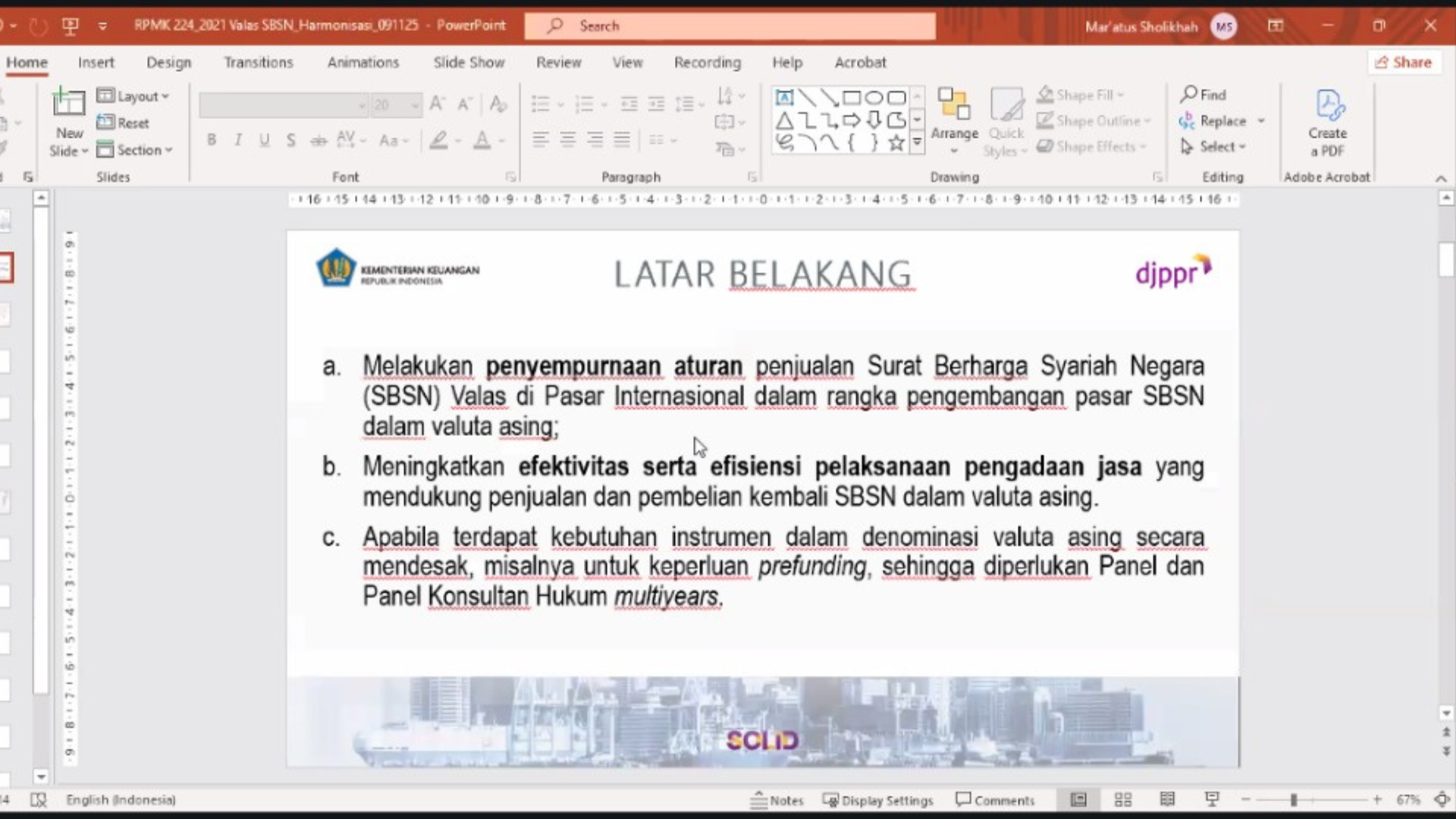Viewport: 1456px width, 819px height.
Task: Switch to Slide Sorter view
Action: click(x=1123, y=799)
